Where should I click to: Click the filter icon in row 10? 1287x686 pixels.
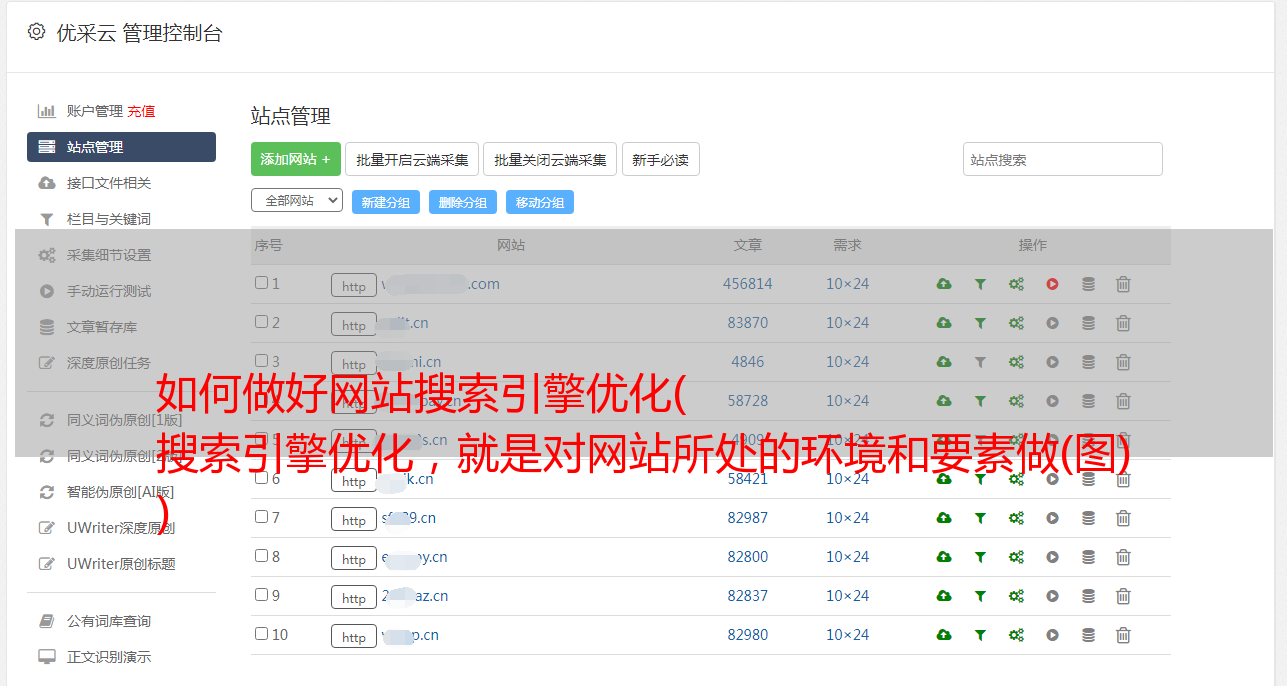(x=980, y=635)
